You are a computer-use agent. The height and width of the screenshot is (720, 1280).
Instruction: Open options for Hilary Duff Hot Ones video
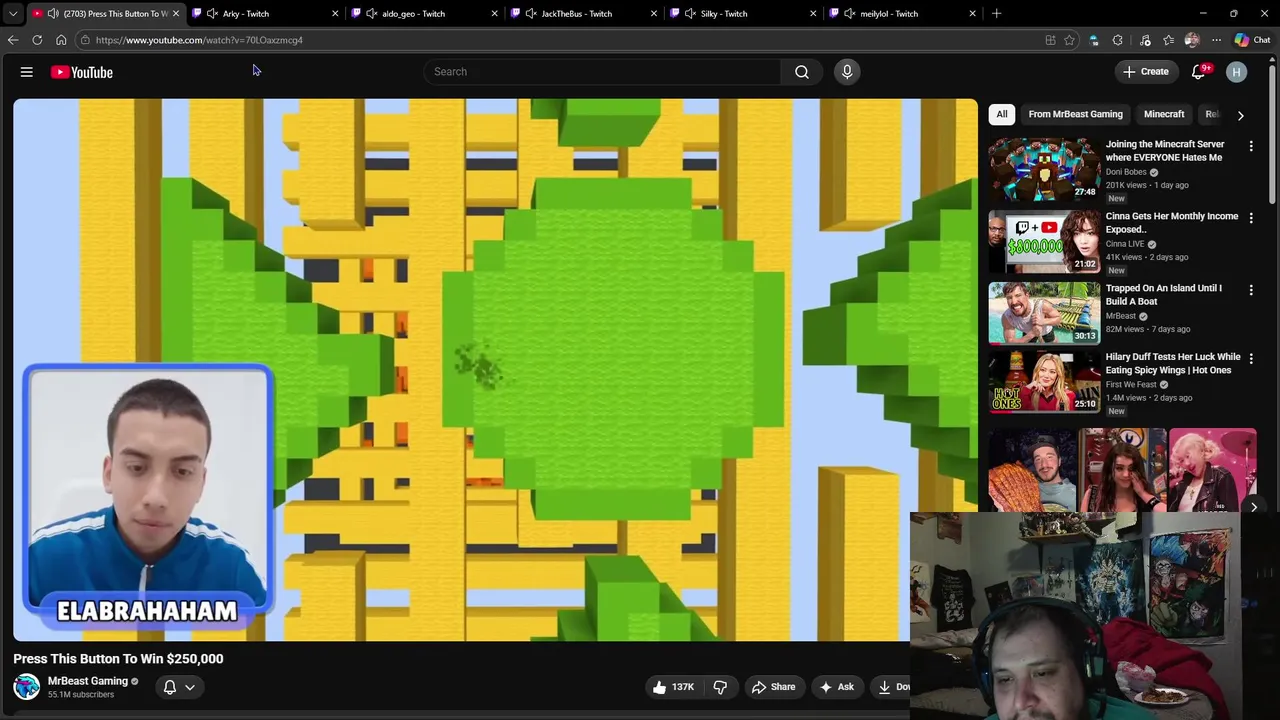tap(1251, 358)
